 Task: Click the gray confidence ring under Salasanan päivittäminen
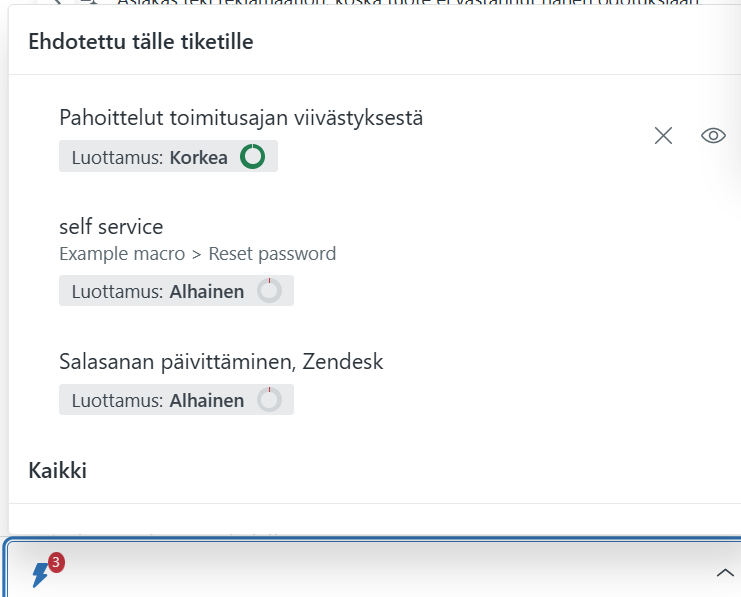point(269,401)
